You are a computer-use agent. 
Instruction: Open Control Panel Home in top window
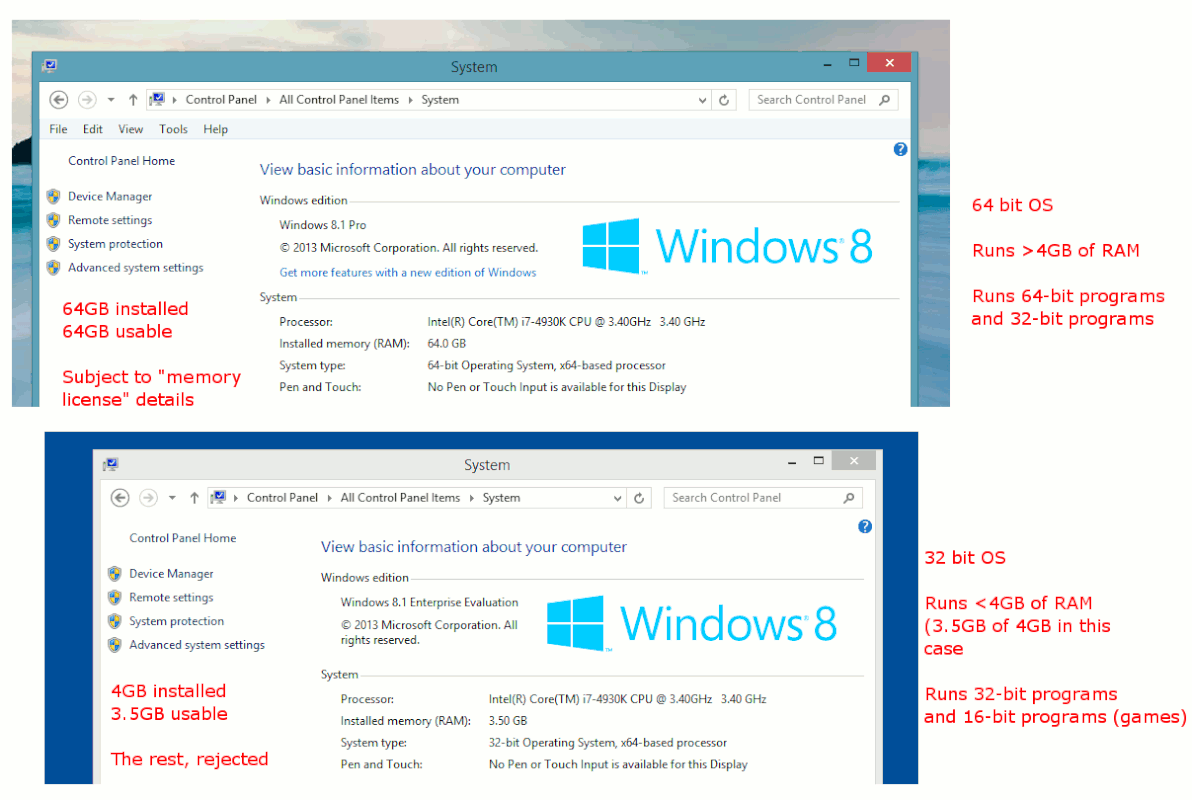tap(122, 160)
